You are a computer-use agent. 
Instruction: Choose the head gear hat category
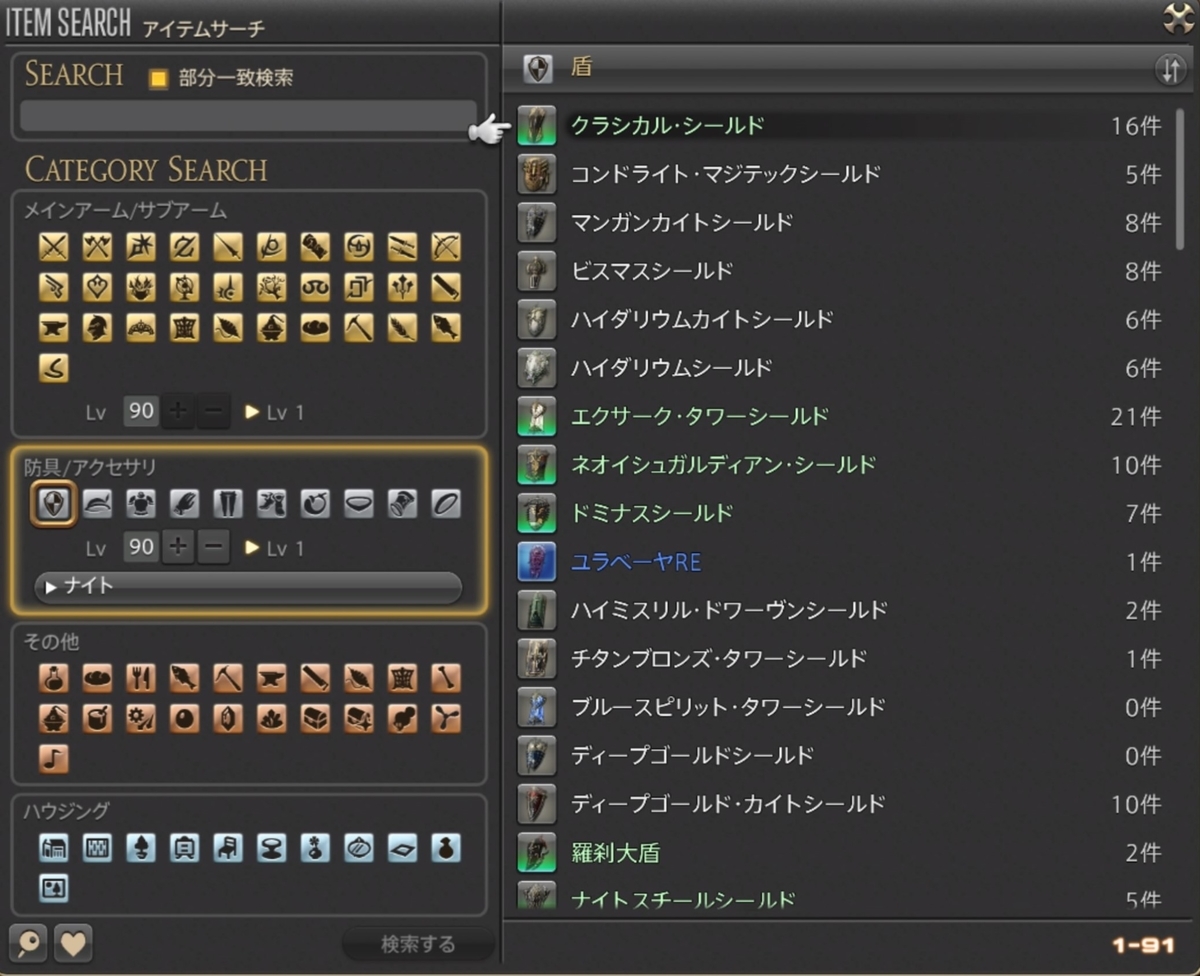97,504
